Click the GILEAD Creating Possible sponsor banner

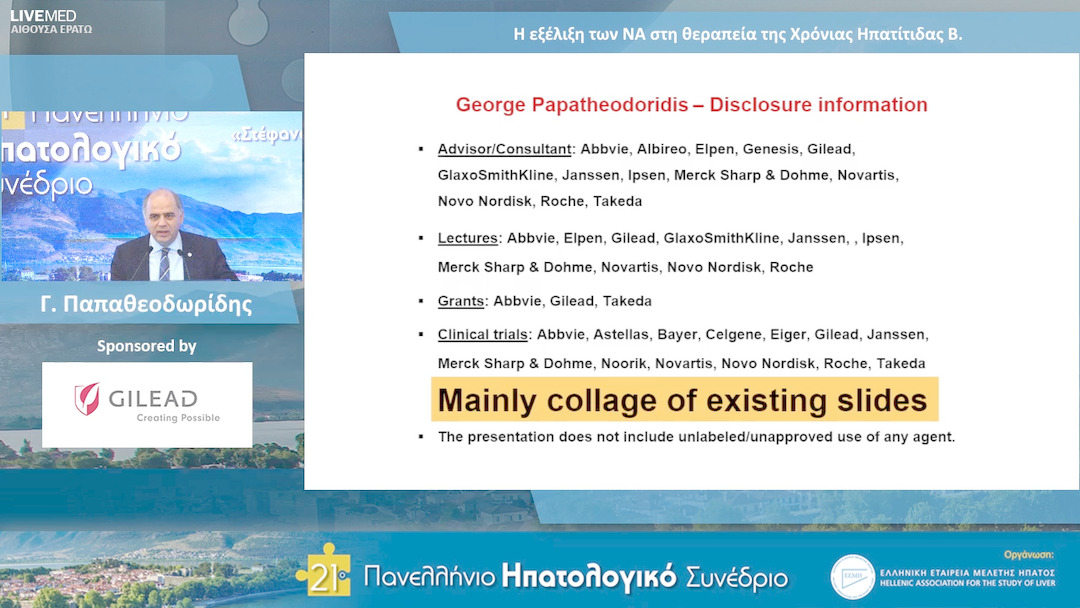147,404
